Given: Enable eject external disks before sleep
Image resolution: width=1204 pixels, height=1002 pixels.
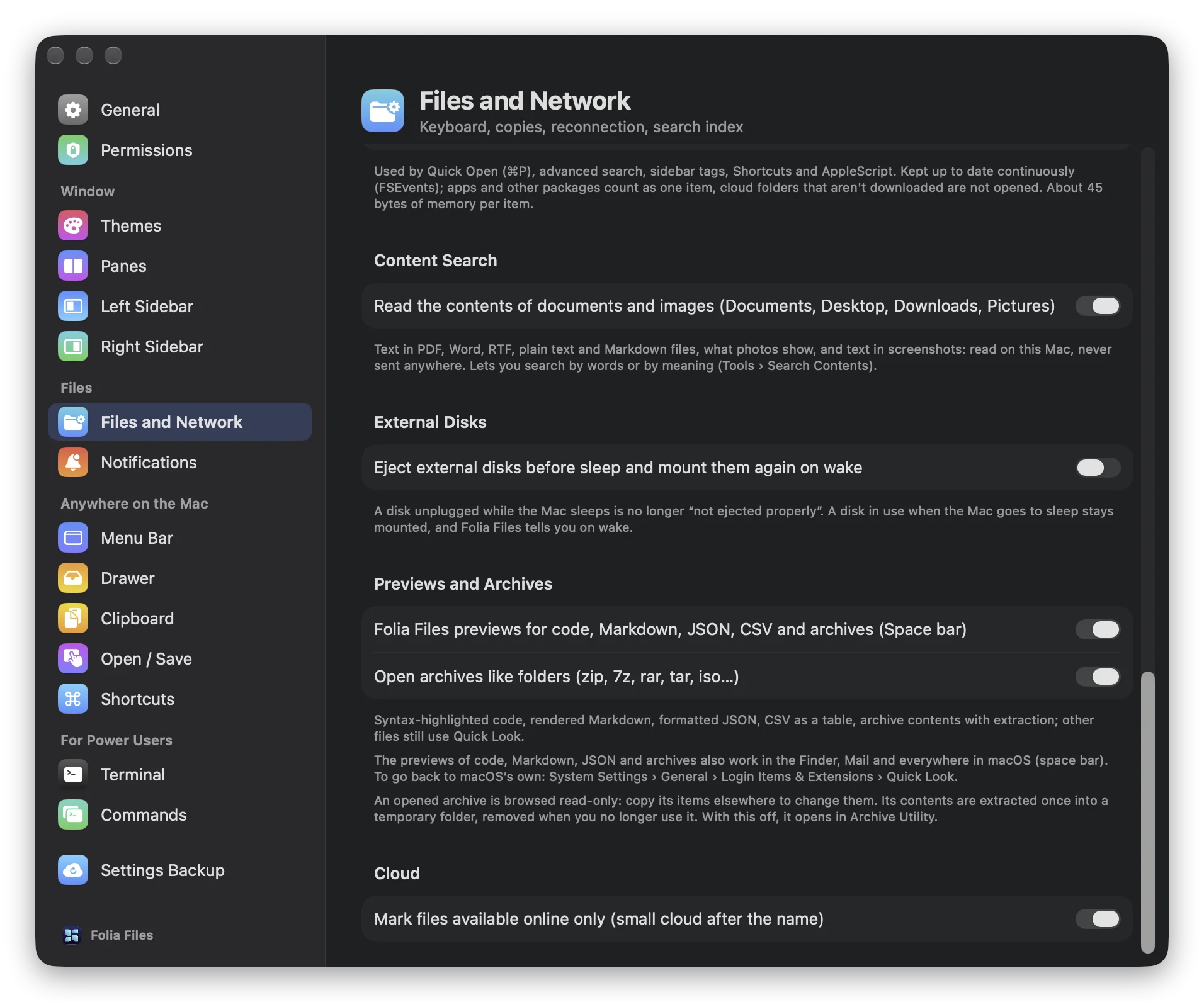Looking at the screenshot, I should coord(1098,468).
